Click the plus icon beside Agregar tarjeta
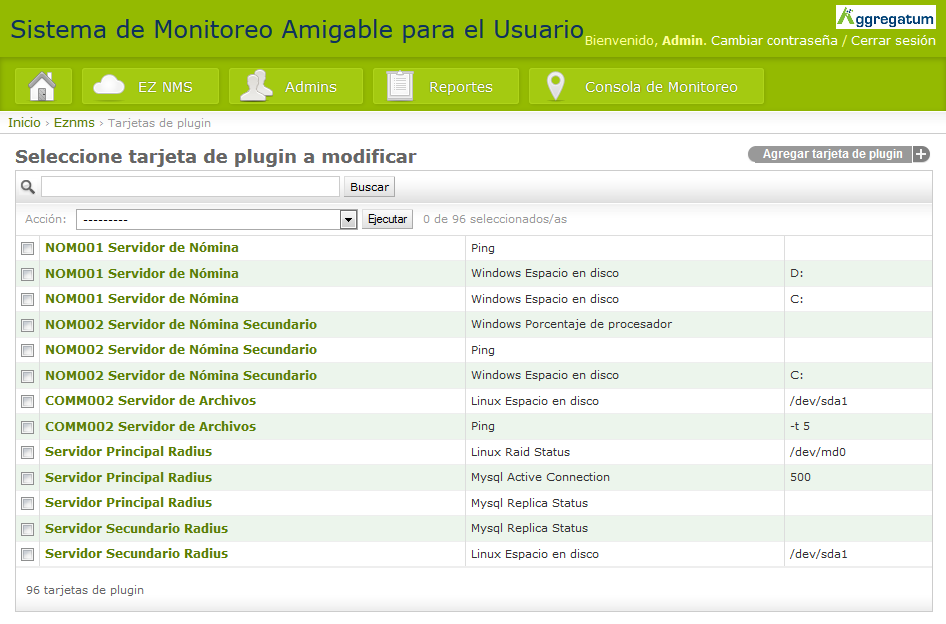This screenshot has width=946, height=624. (x=921, y=154)
